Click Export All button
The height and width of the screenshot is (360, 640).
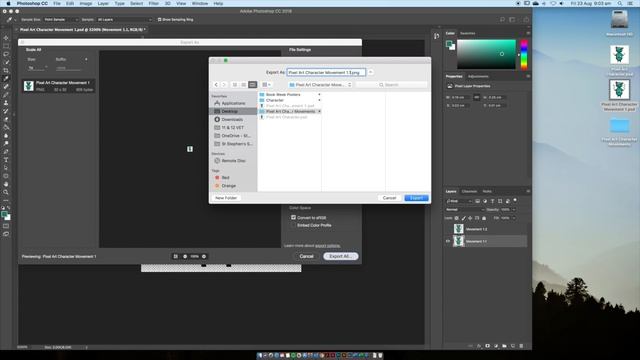[340, 256]
